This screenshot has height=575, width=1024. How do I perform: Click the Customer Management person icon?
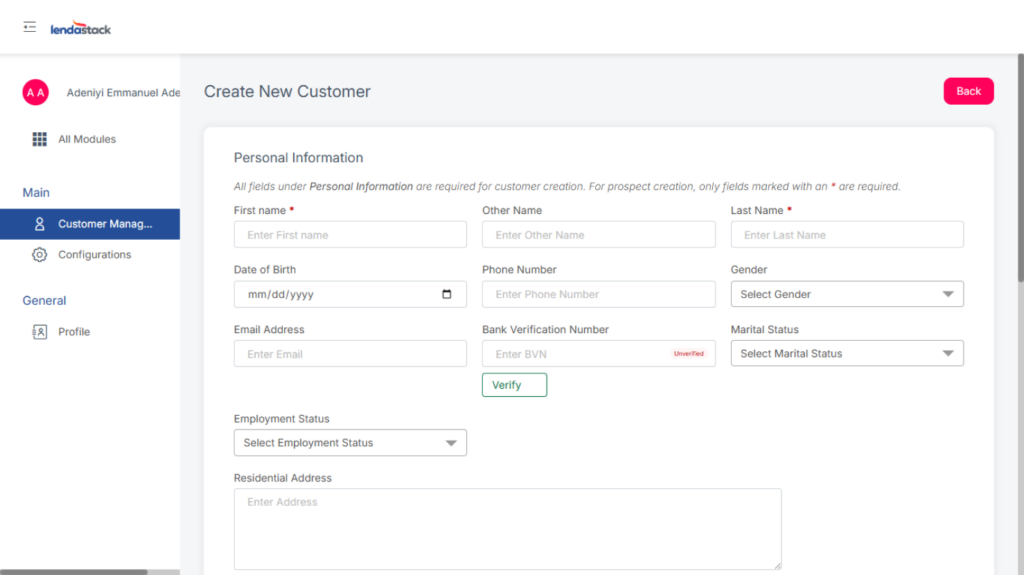(40, 224)
